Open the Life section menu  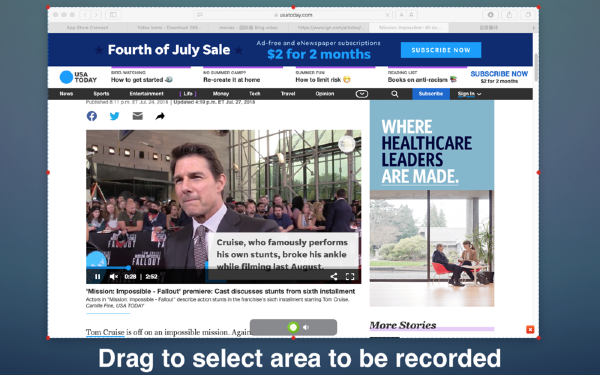pos(188,94)
